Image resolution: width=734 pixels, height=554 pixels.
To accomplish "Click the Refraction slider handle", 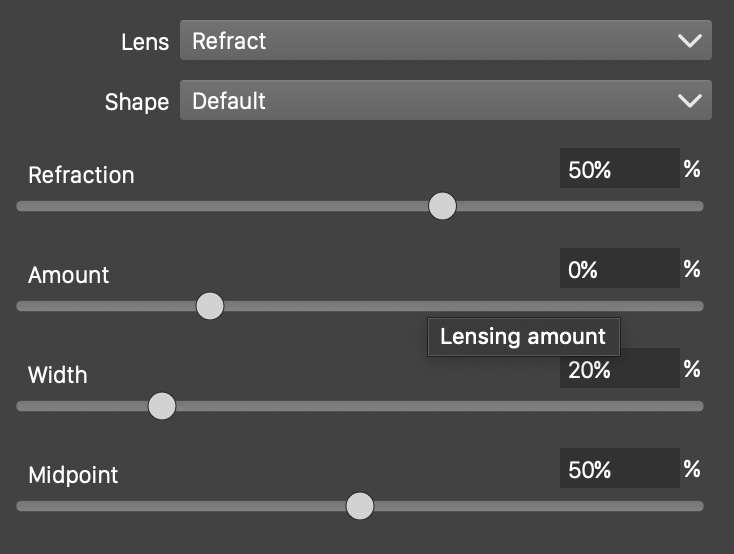I will click(442, 206).
